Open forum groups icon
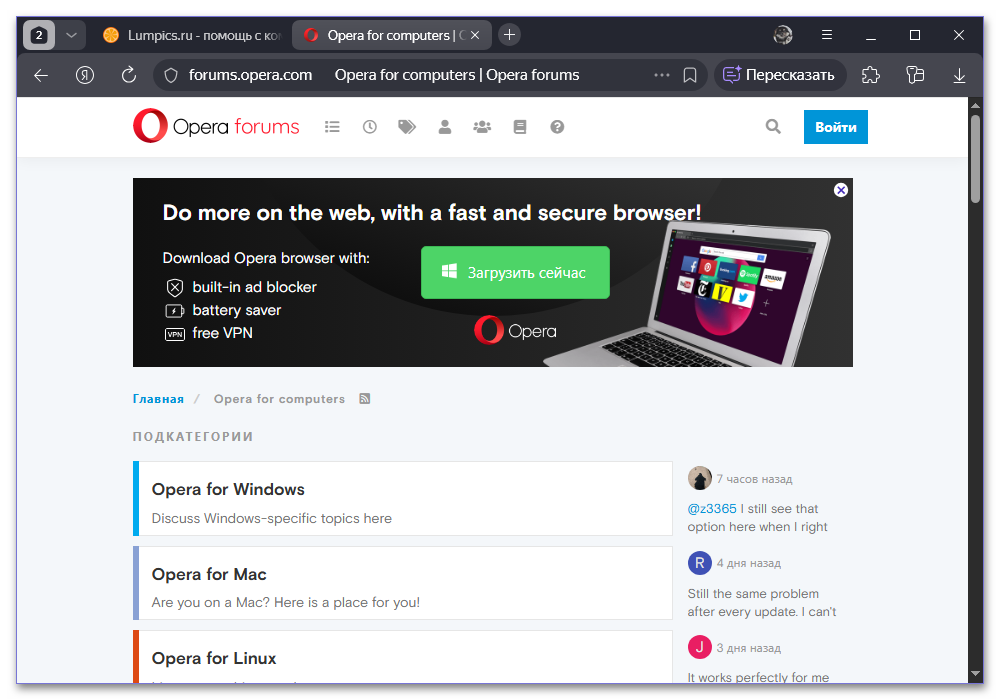Viewport: 1000px width, 700px height. (482, 127)
